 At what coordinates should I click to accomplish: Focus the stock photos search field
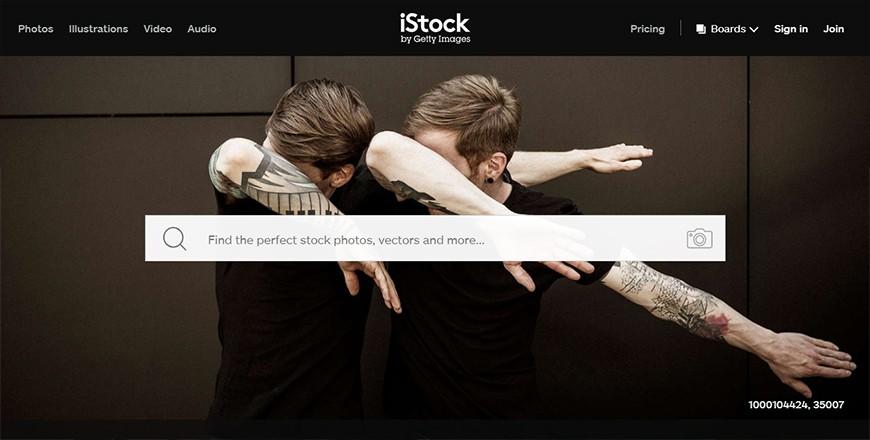435,239
